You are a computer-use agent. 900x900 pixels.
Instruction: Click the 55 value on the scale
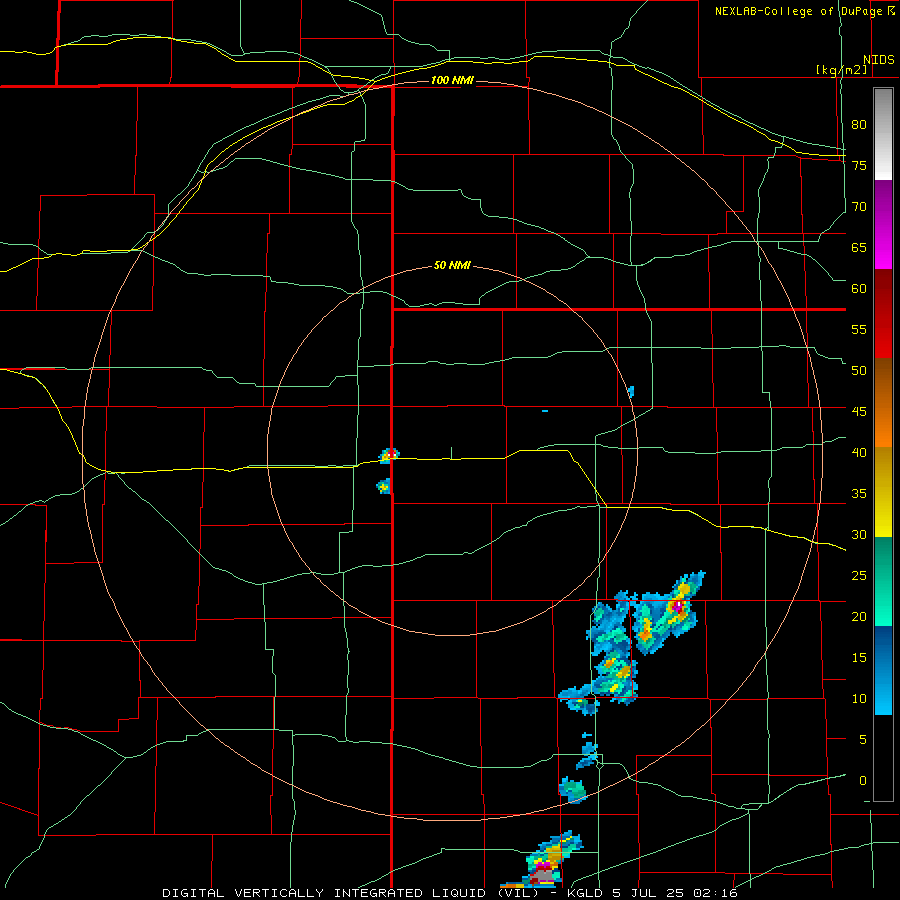[x=859, y=329]
